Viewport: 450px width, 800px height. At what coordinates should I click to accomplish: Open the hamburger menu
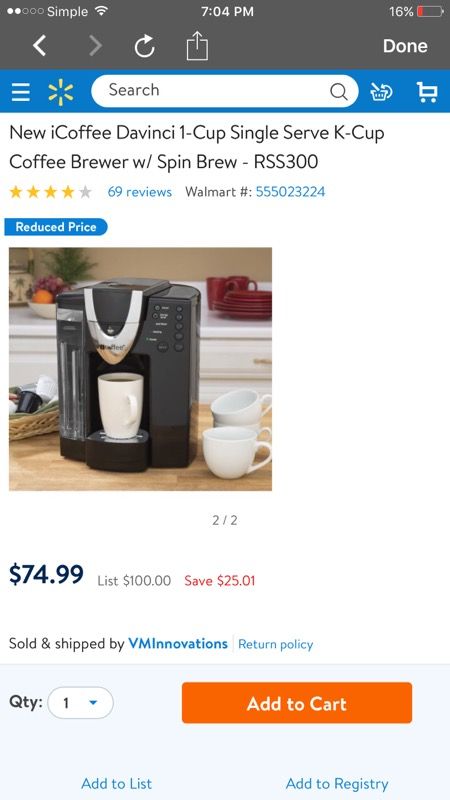point(21,92)
